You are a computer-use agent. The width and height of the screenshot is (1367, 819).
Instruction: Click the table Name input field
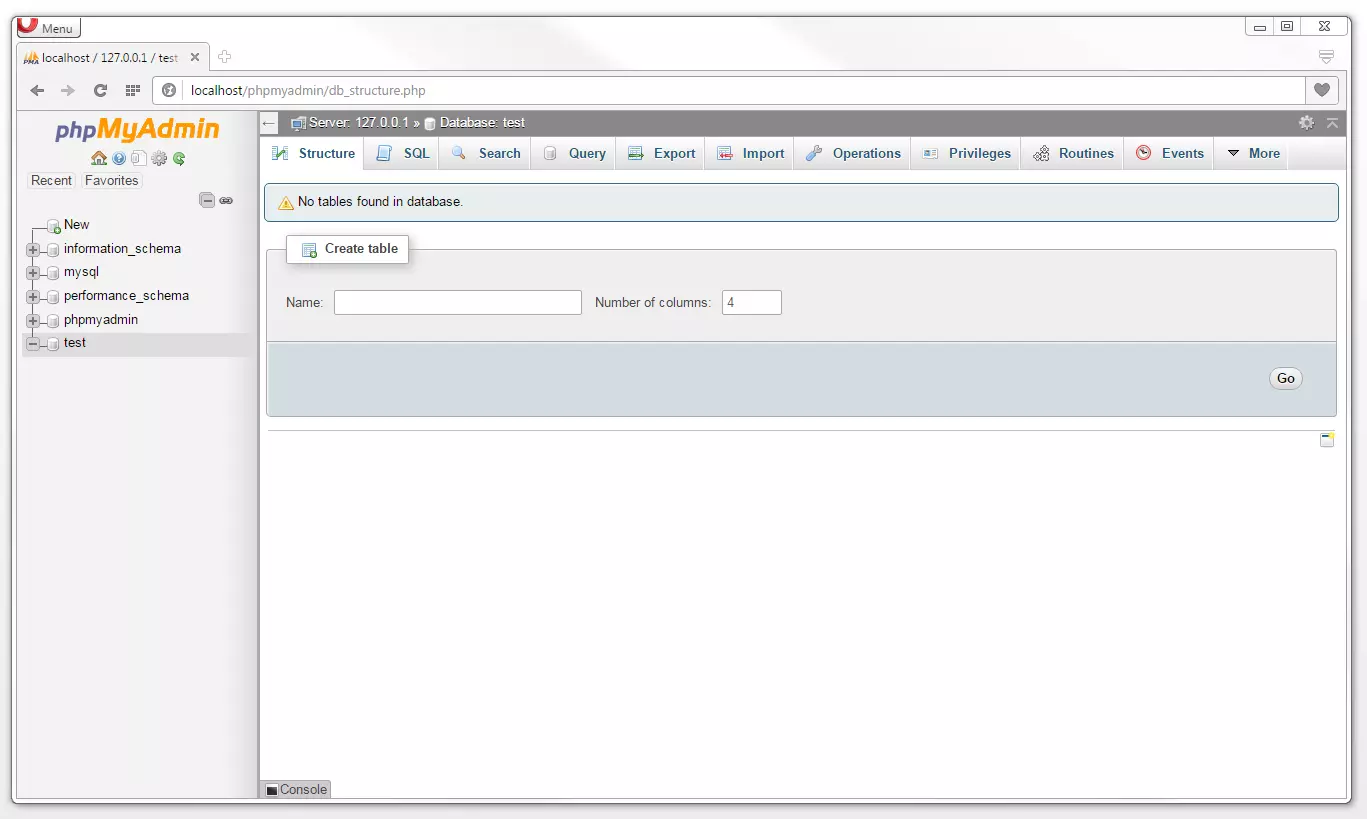(x=457, y=303)
